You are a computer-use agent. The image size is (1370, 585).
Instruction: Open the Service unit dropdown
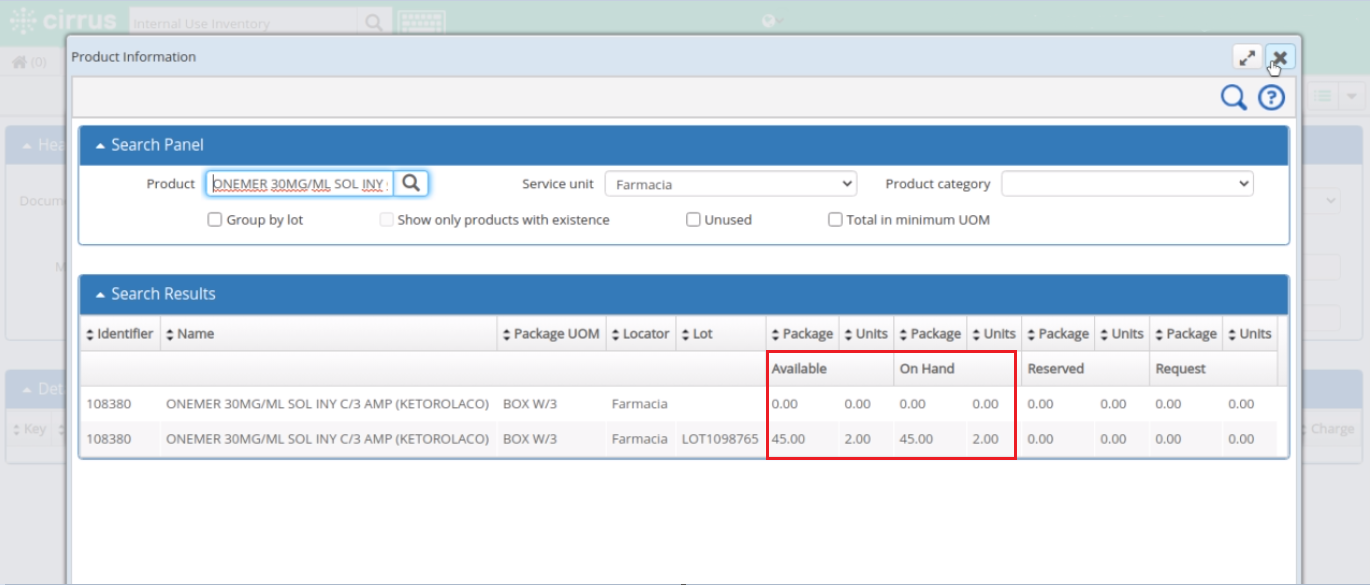point(730,183)
